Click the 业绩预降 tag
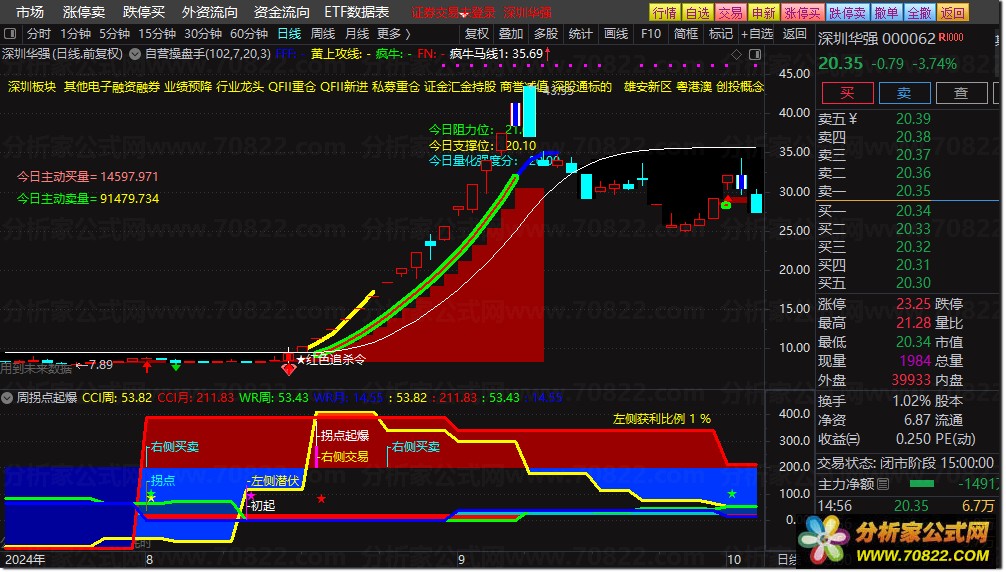This screenshot has height=572, width=1006. 188,87
